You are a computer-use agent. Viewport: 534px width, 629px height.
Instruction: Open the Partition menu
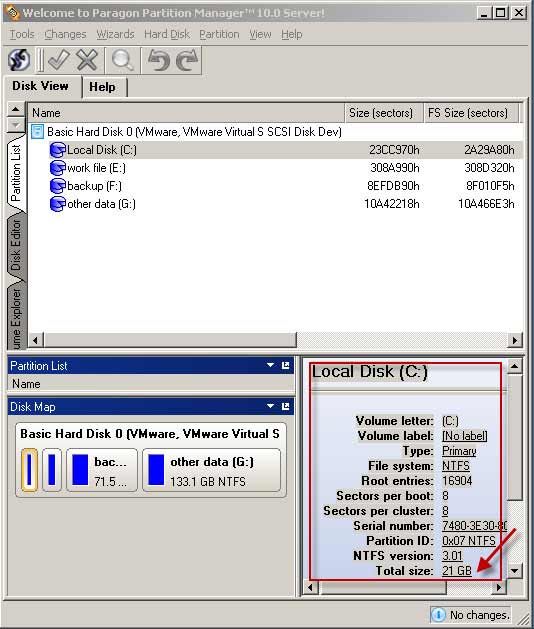click(219, 34)
